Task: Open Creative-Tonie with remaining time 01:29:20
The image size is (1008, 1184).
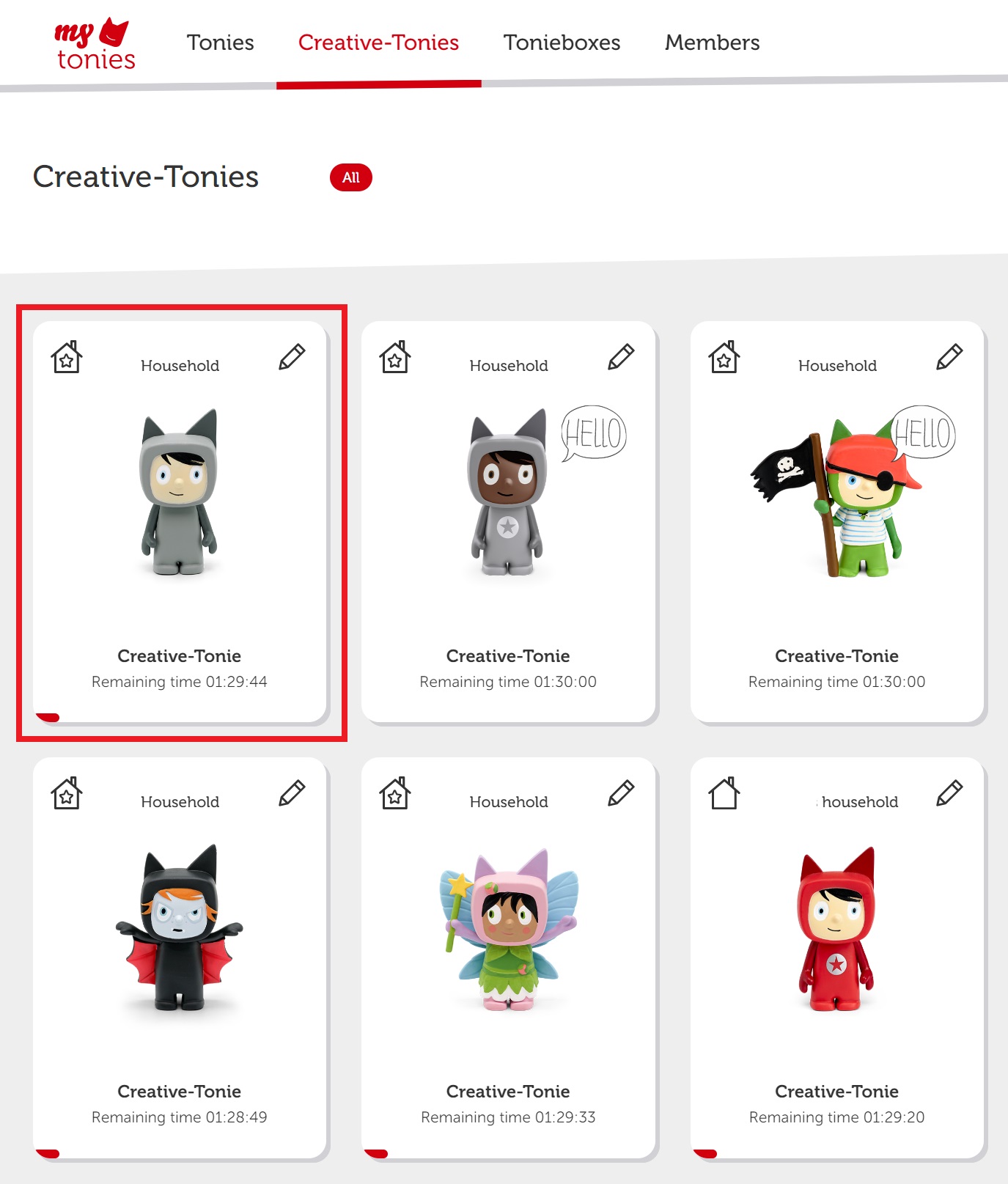Action: coord(836,1091)
